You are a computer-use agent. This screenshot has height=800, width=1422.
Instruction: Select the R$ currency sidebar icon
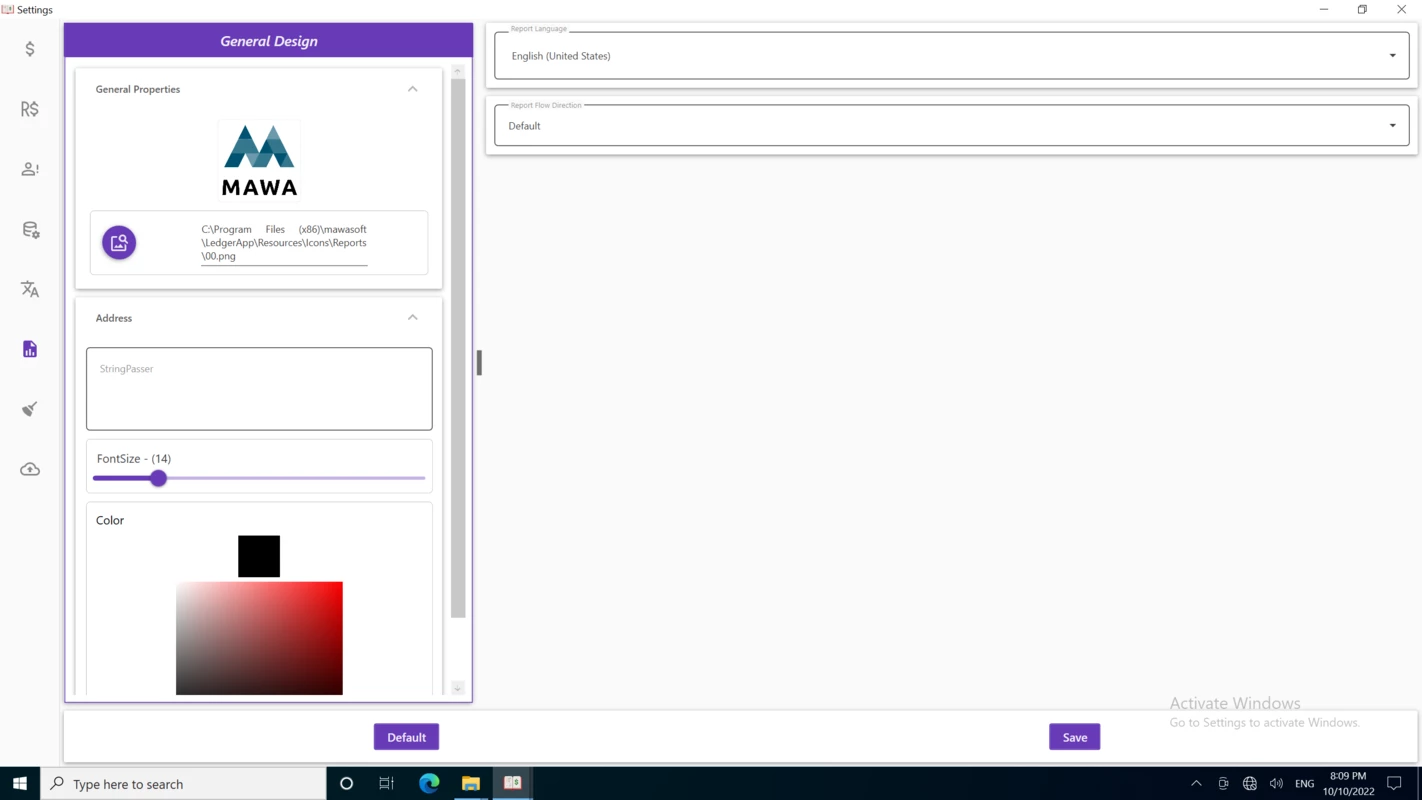pyautogui.click(x=30, y=109)
